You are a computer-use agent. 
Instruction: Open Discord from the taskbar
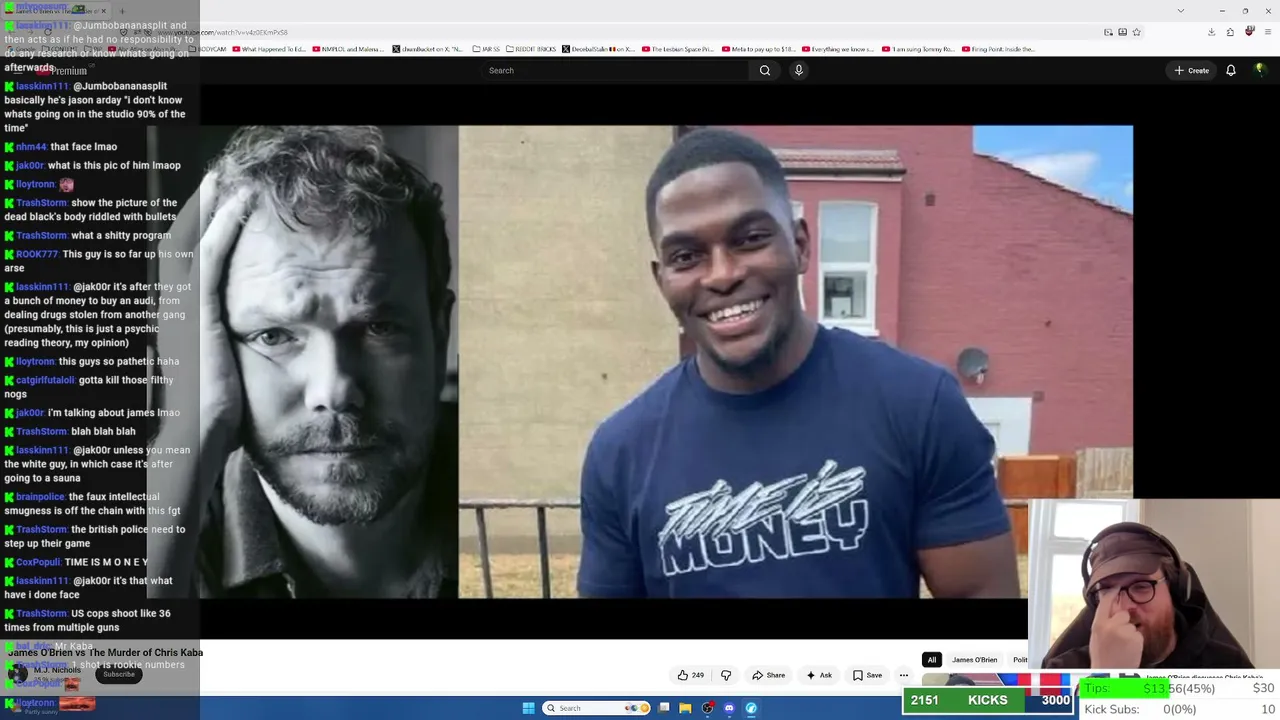click(x=729, y=708)
